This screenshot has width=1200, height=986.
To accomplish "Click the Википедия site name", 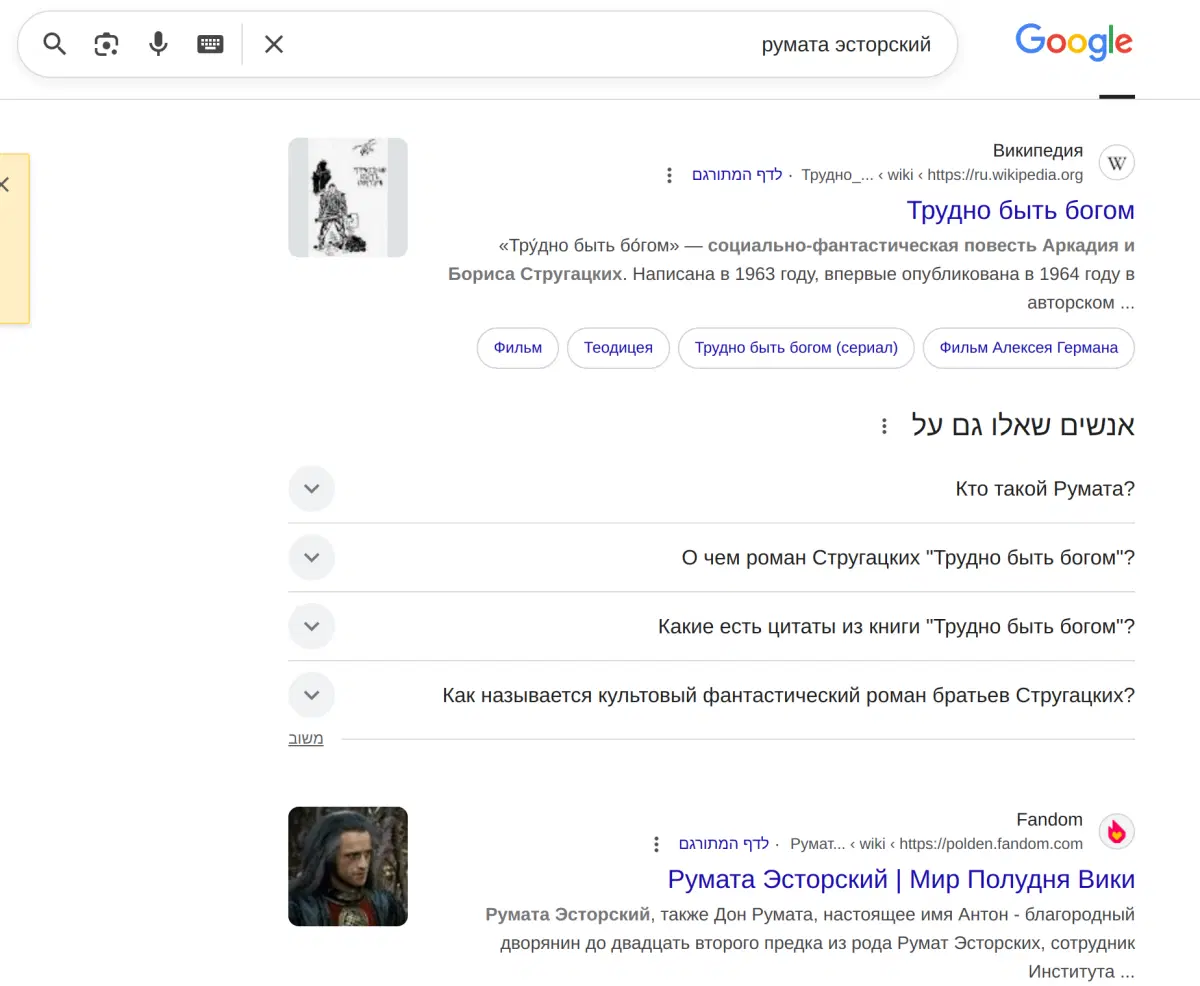I will tap(1038, 151).
